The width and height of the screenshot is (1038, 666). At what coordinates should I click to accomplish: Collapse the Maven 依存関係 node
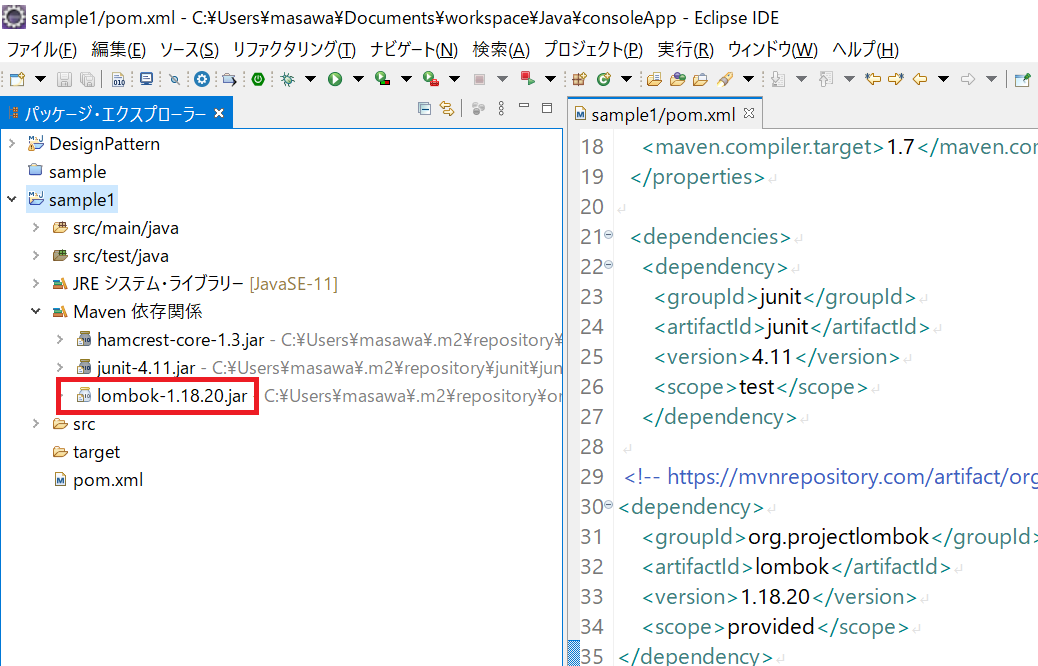pyautogui.click(x=36, y=310)
